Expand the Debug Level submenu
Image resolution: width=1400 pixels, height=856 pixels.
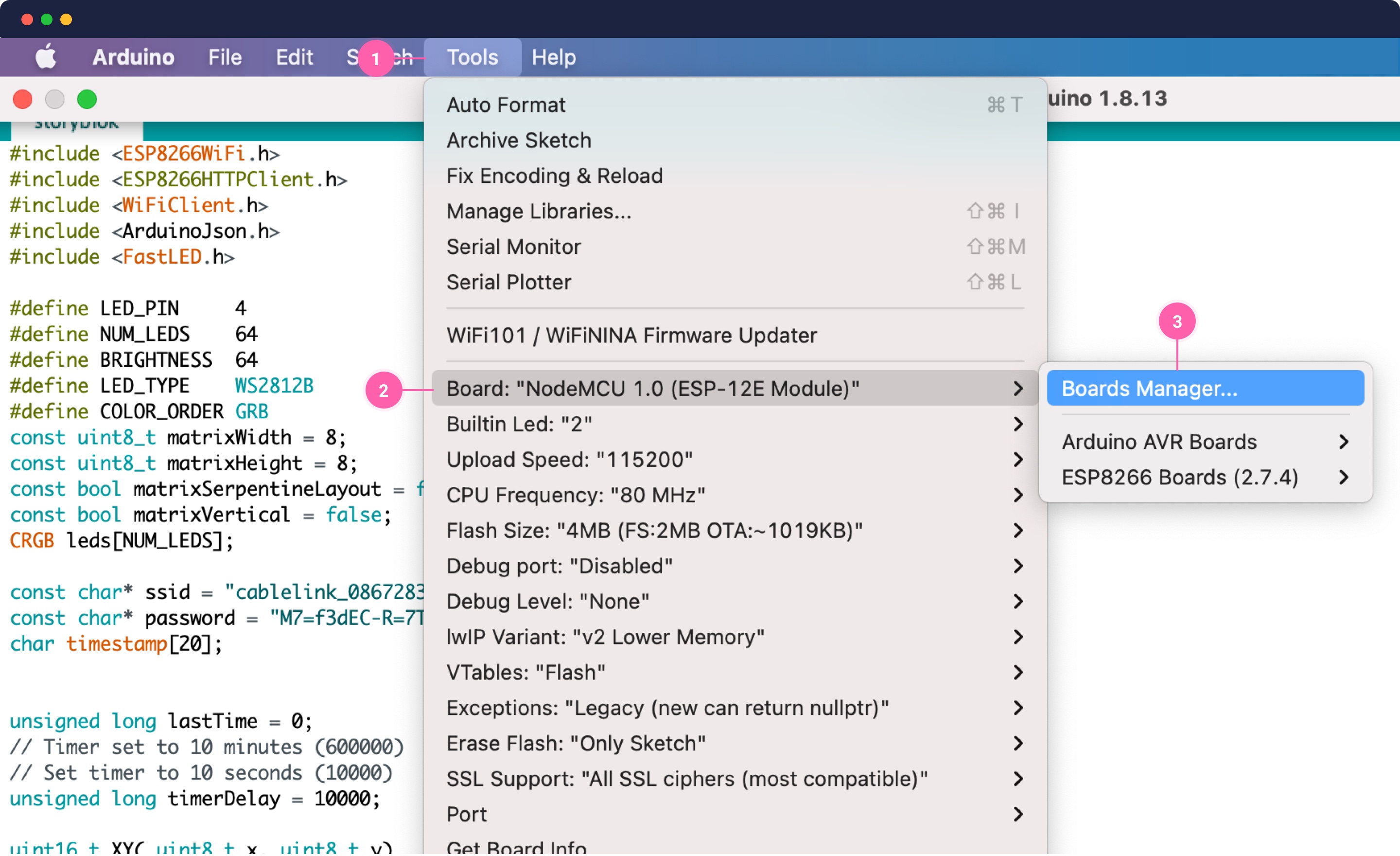coord(735,602)
